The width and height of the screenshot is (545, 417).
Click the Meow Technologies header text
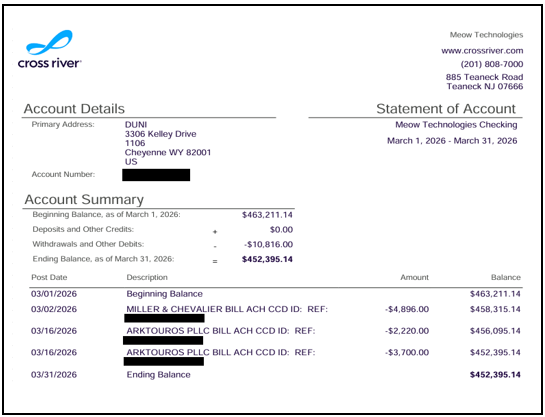tap(486, 35)
